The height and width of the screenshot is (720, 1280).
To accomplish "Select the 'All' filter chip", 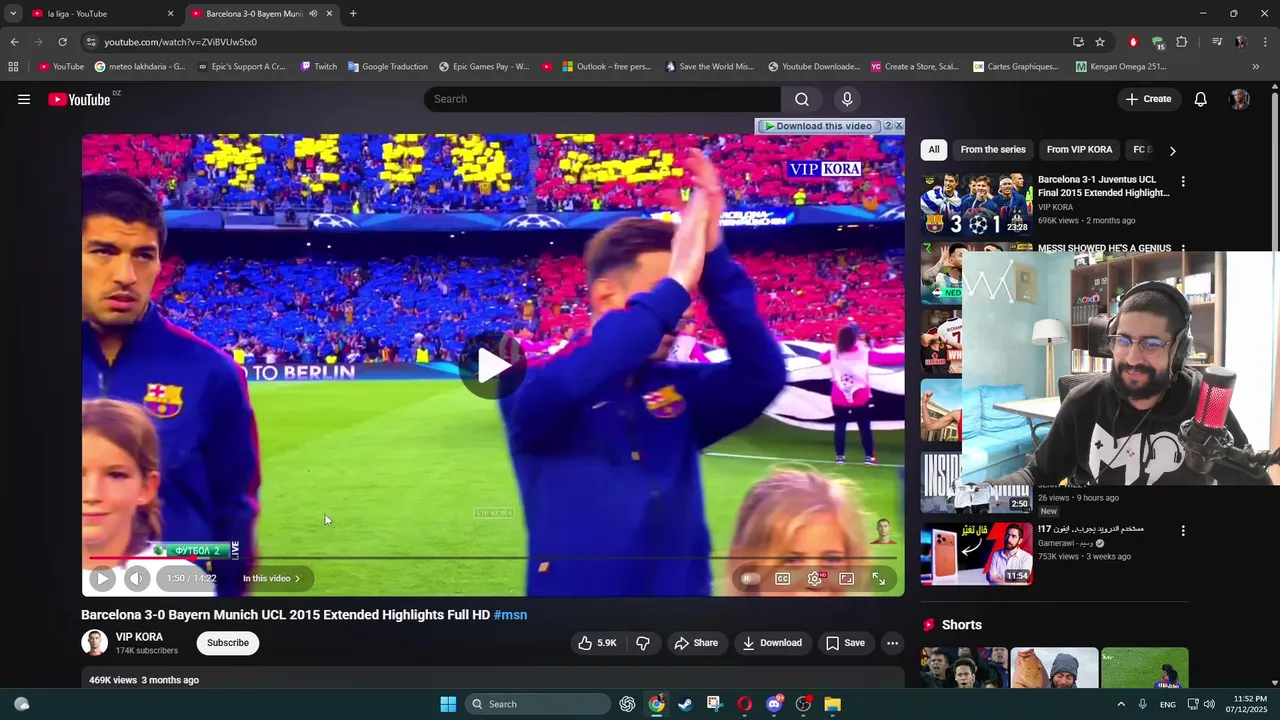I will [934, 150].
